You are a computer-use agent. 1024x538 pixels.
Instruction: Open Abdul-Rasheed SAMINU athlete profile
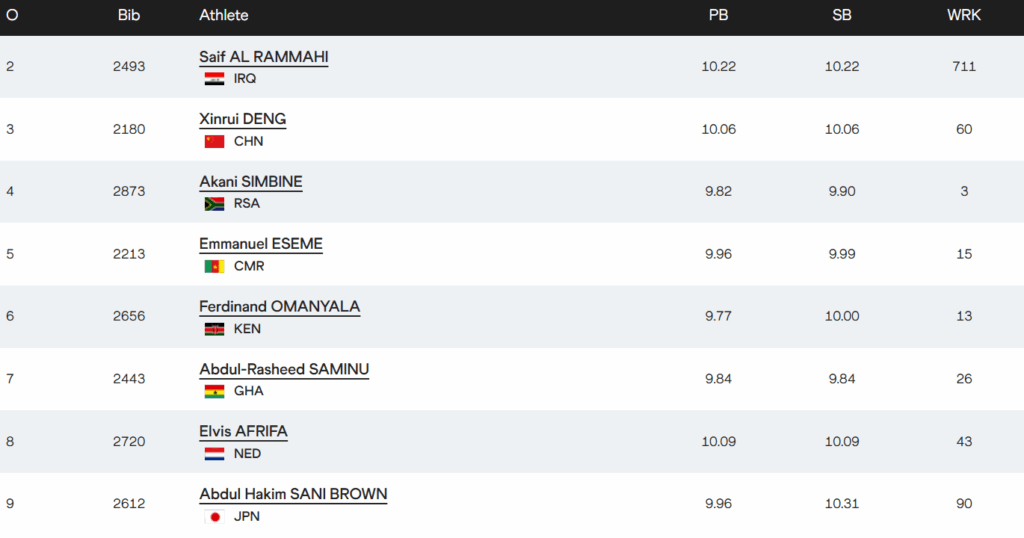click(x=284, y=369)
